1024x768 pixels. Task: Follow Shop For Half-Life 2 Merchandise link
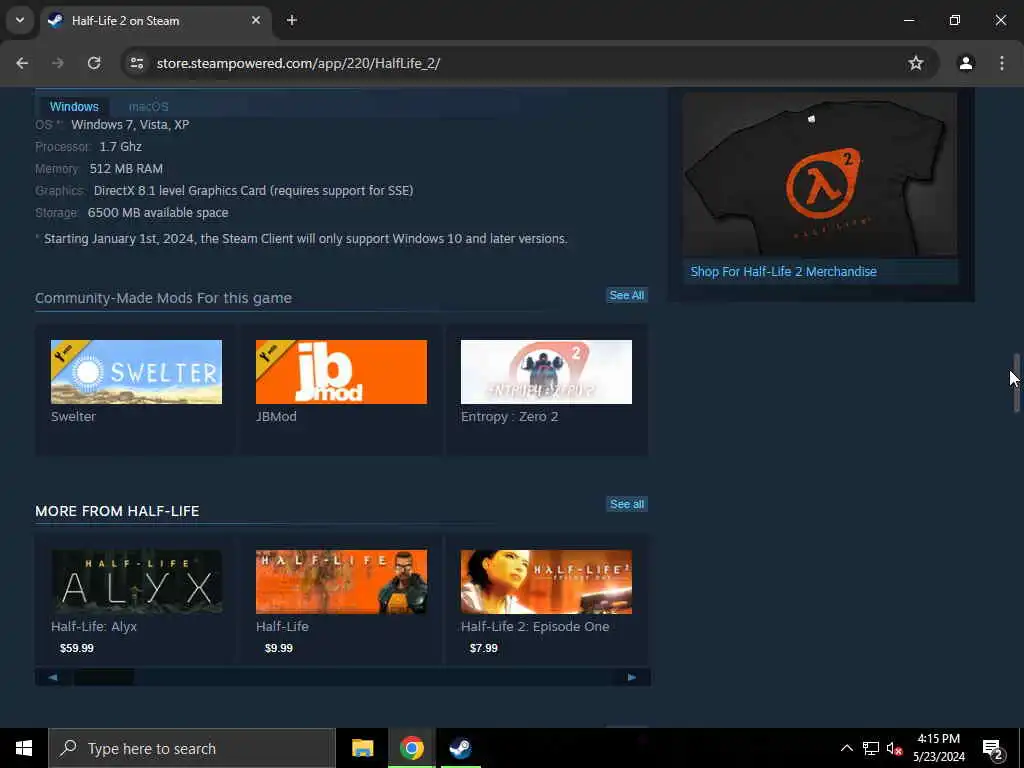783,271
